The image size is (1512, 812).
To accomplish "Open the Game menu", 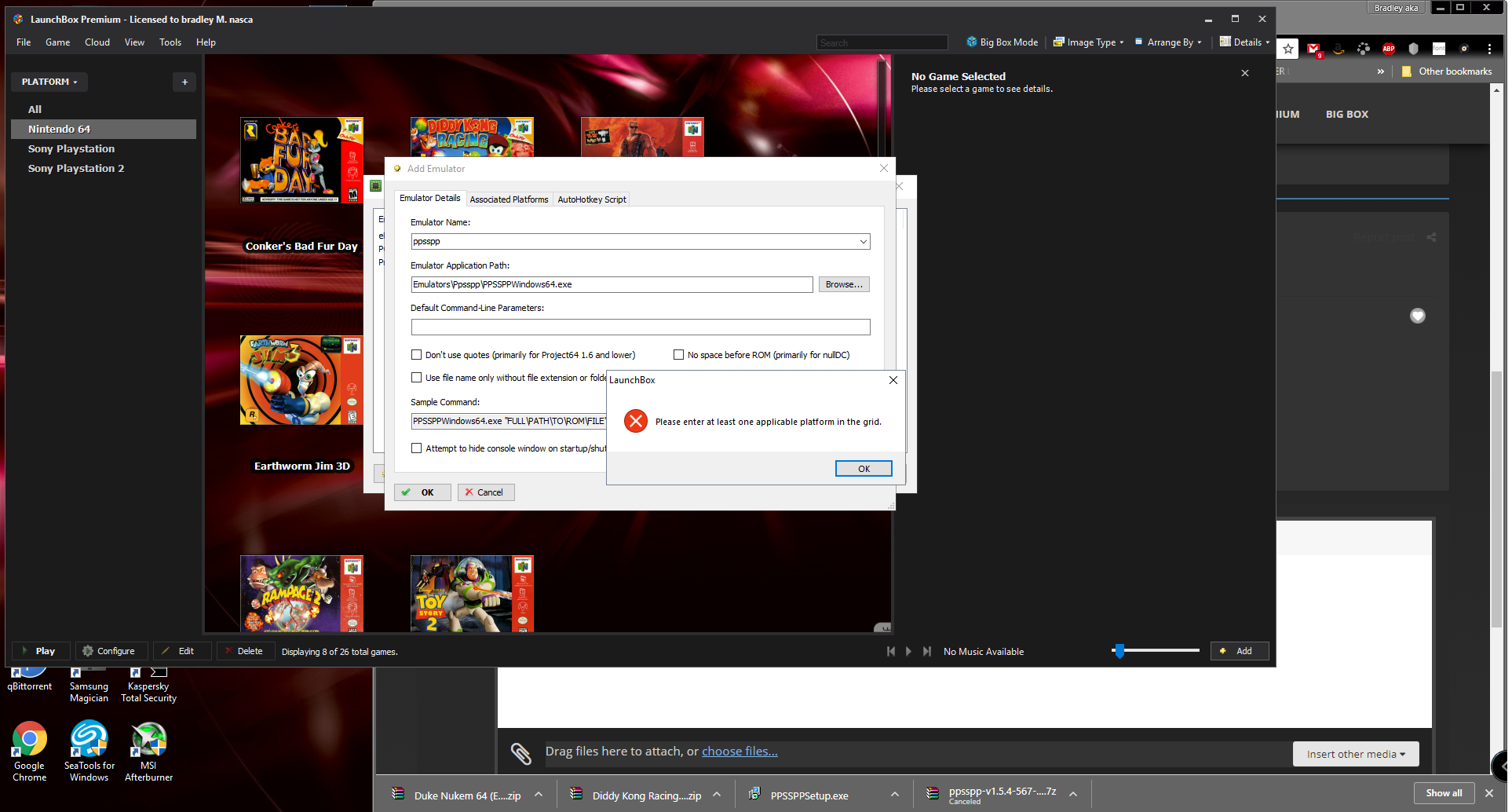I will [x=58, y=42].
